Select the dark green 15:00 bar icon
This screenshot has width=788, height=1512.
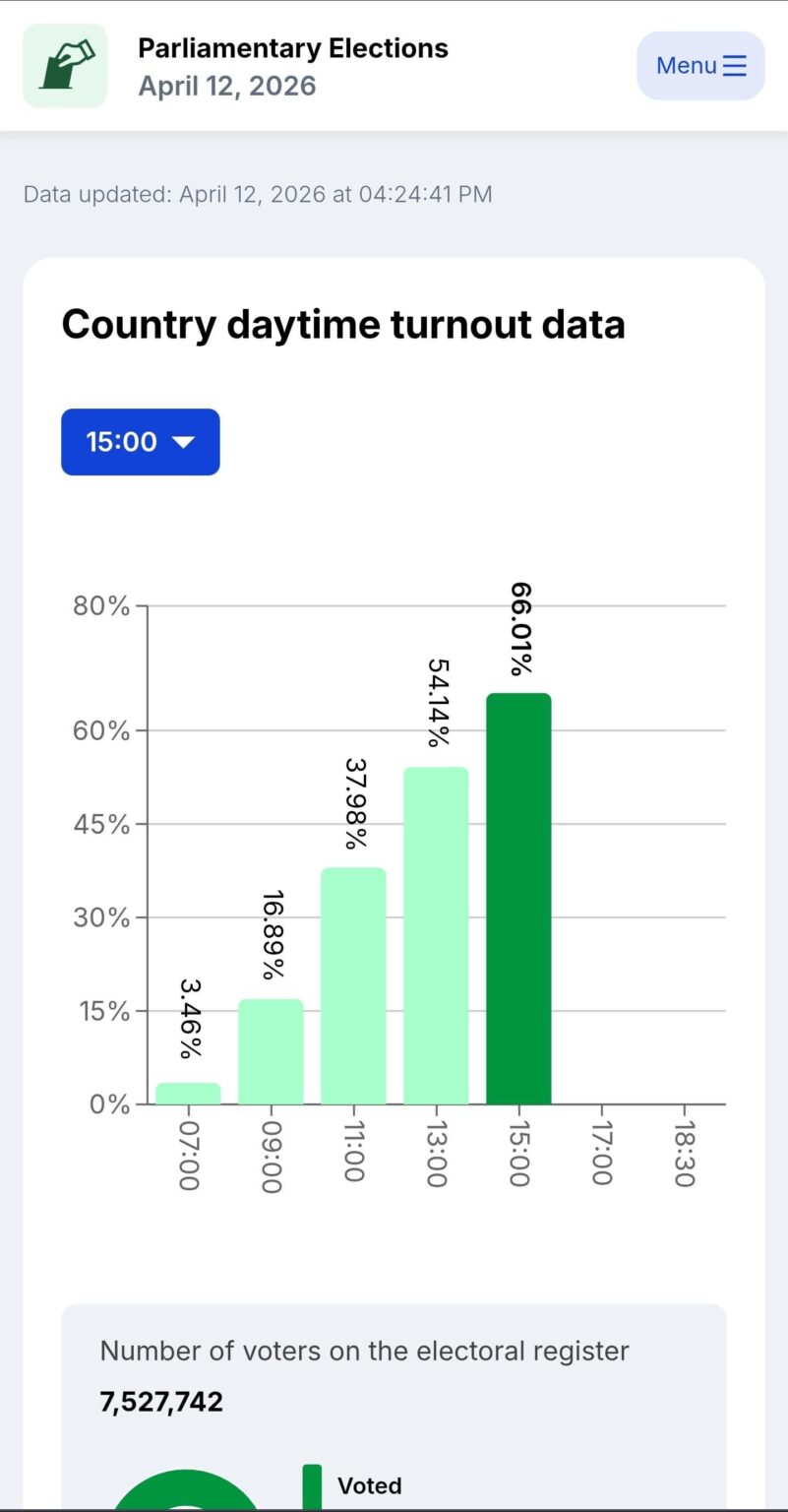coord(518,896)
